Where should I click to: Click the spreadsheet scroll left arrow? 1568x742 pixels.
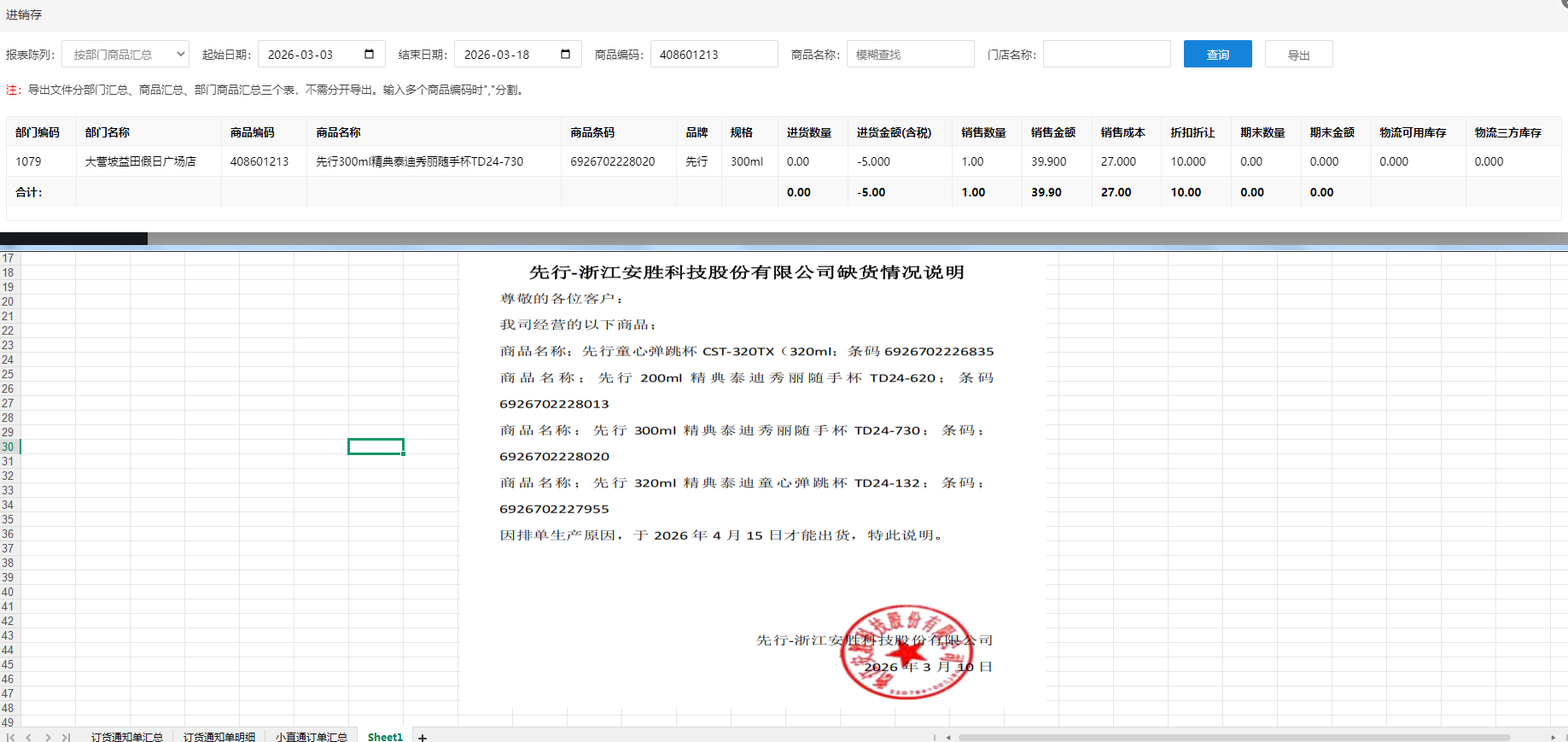(948, 737)
